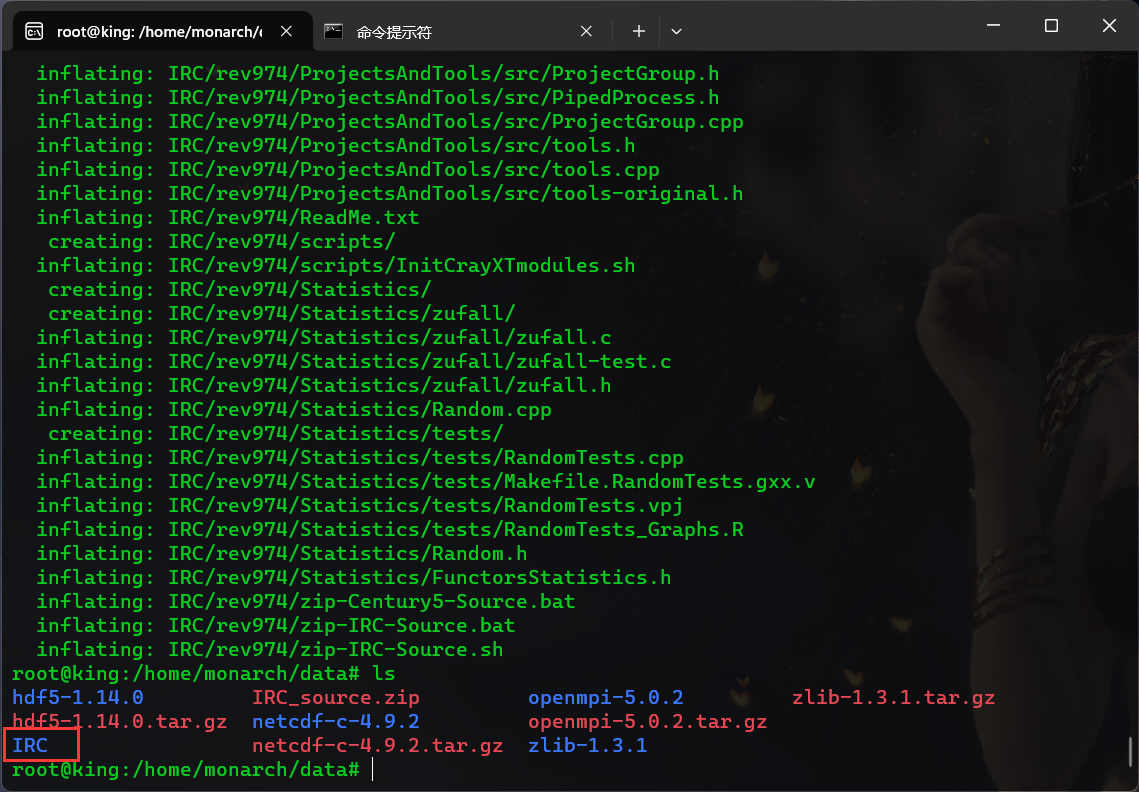This screenshot has width=1139, height=792.
Task: Click the creating IRC/rev974/scripts/ line
Action: (x=222, y=241)
